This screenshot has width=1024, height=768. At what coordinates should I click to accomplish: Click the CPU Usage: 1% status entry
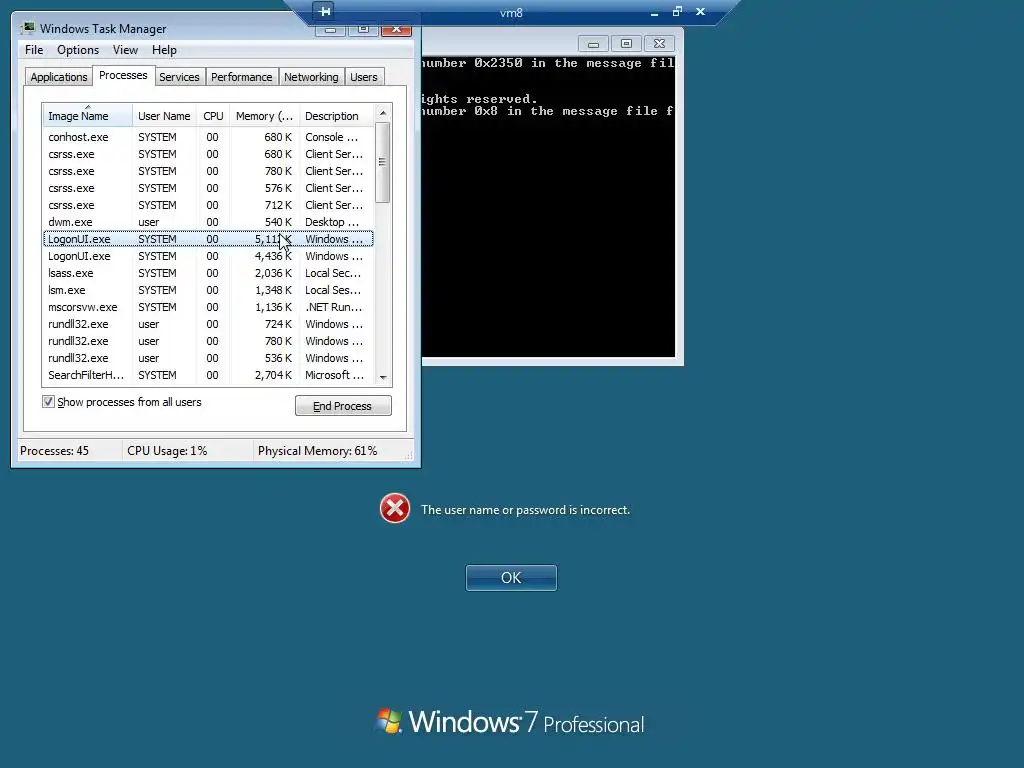point(167,451)
